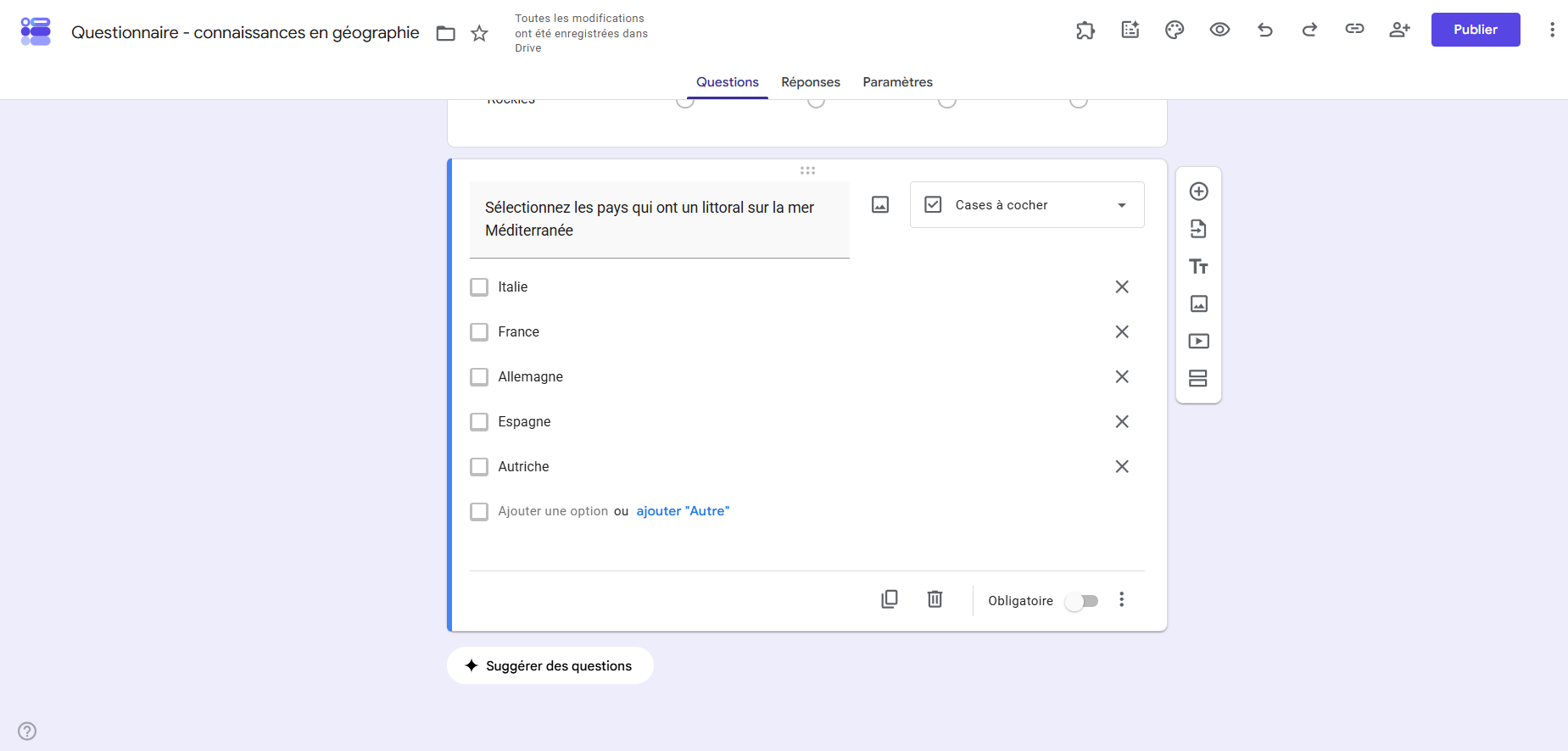Open the add-ons puzzle icon

click(1085, 30)
